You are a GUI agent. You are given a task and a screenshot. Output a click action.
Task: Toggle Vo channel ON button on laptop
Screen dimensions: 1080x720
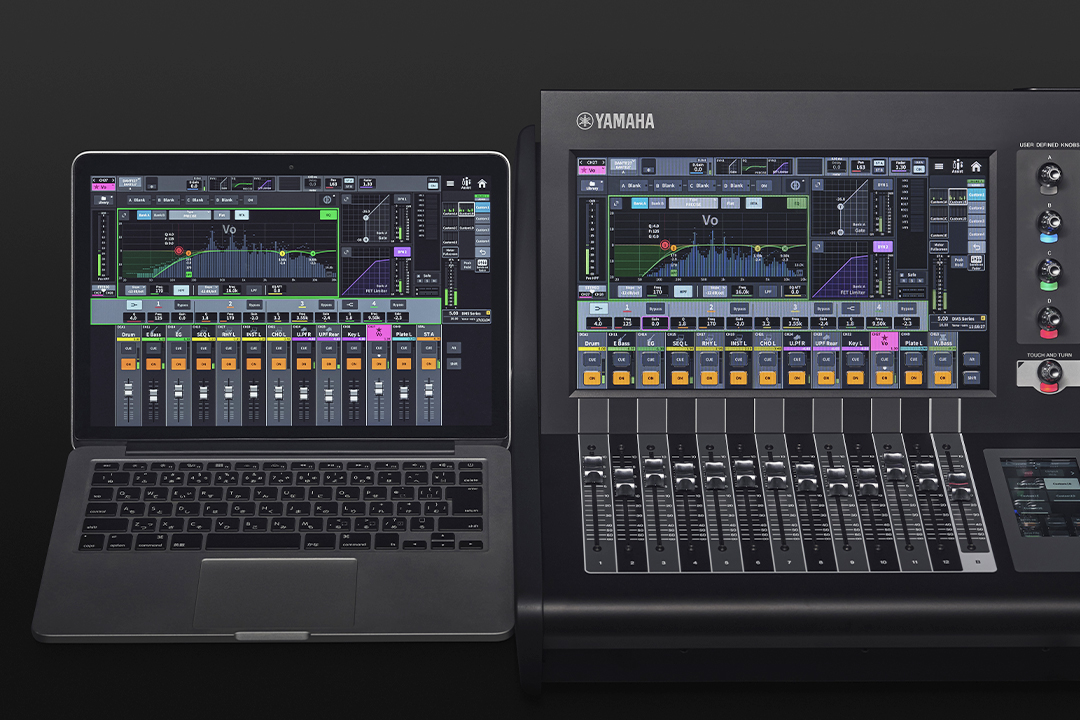coord(379,364)
